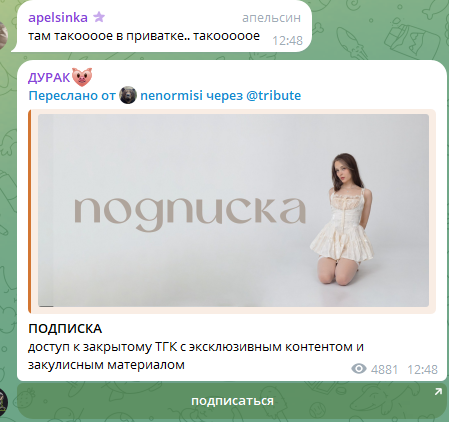Image resolution: width=449 pixels, height=422 pixels.
Task: Click the apelsinka sender name
Action: tap(58, 17)
